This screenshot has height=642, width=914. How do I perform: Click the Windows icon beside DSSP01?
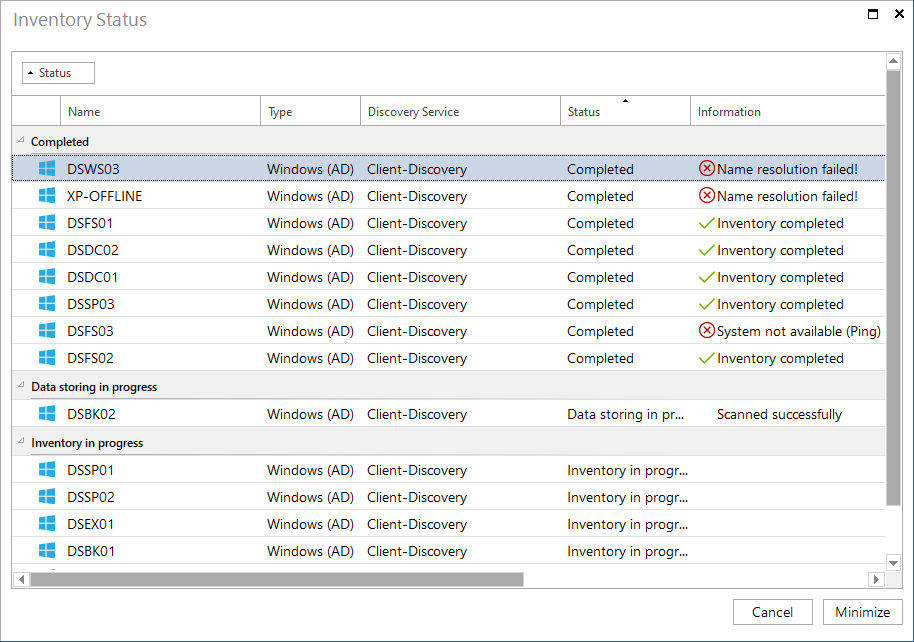tap(47, 469)
